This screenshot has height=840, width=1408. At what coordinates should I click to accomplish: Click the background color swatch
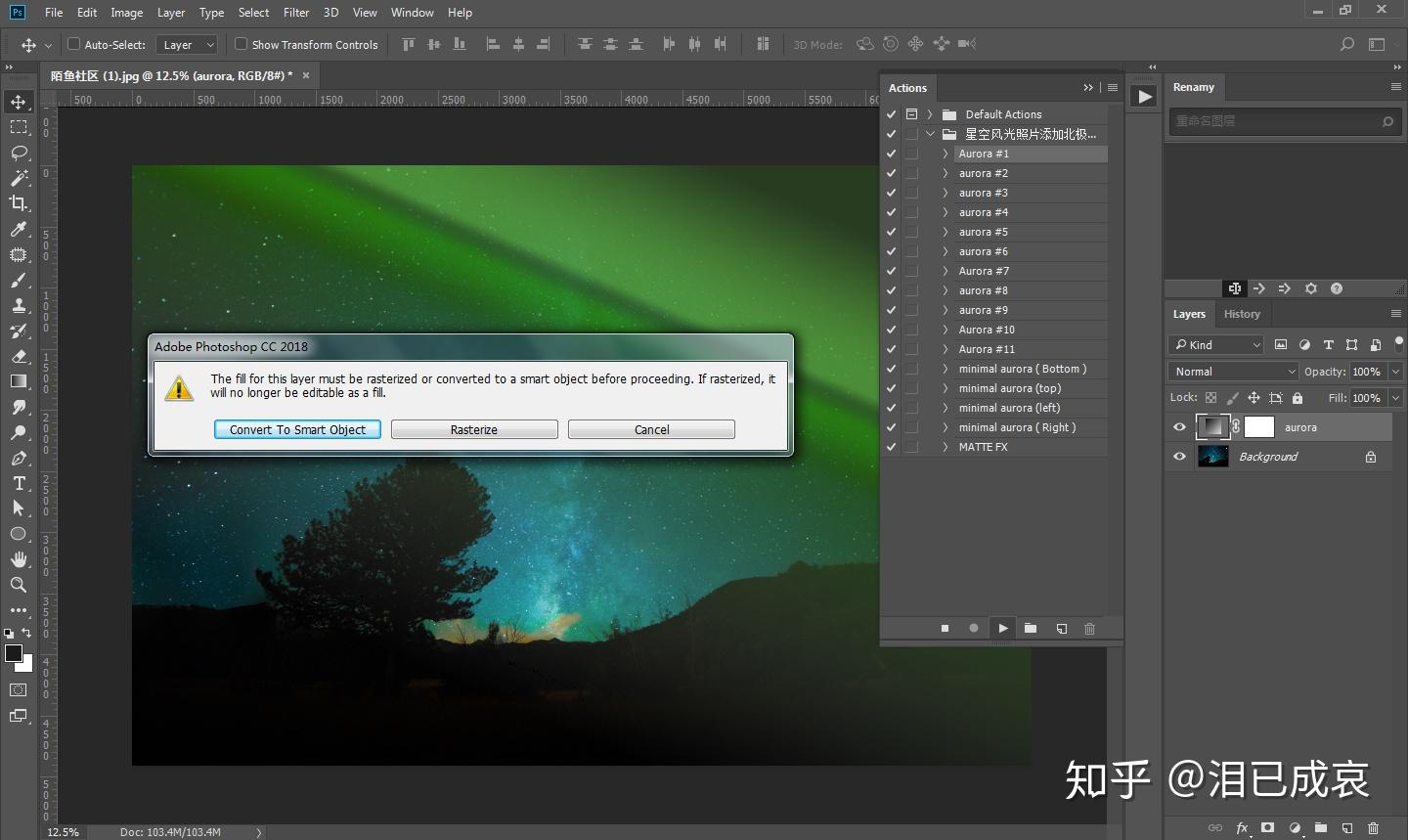pos(26,665)
